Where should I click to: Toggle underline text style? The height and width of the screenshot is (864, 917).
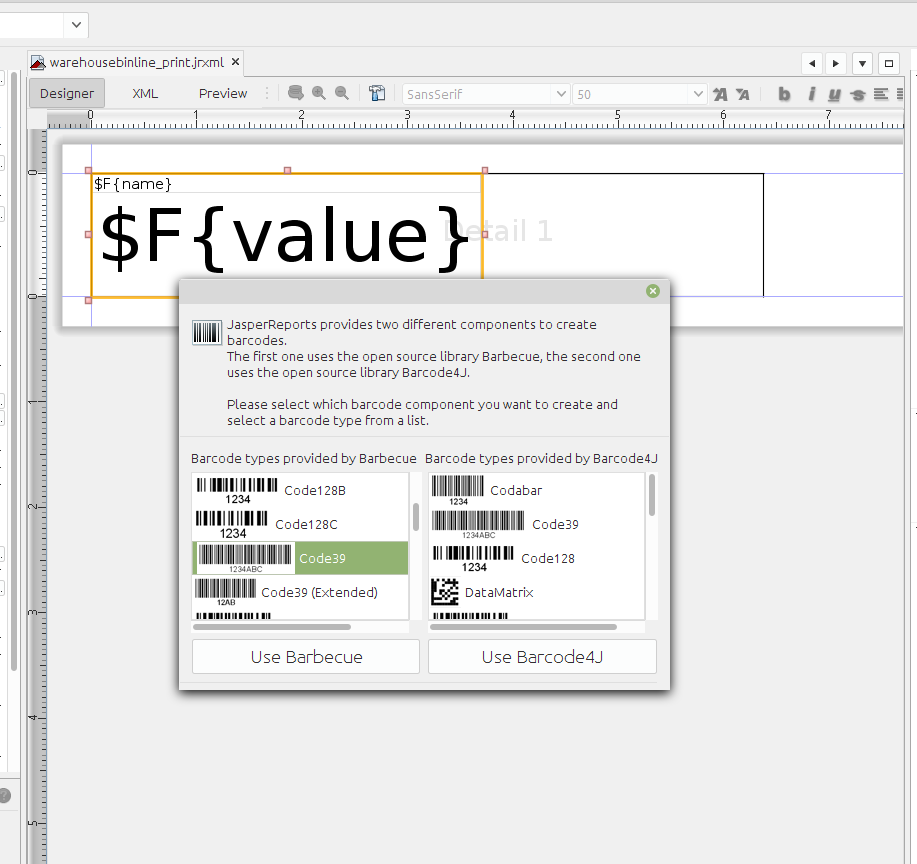834,94
